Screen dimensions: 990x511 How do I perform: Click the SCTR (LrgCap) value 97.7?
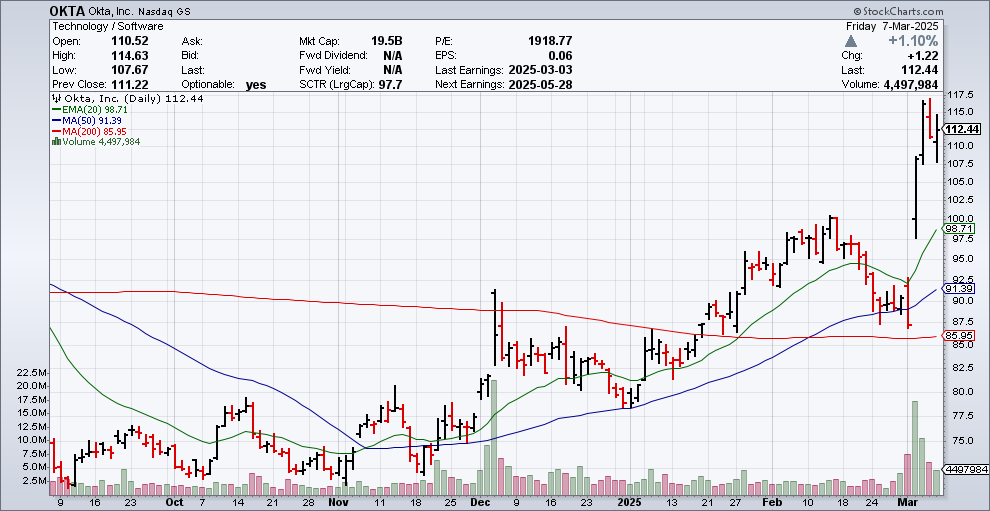tap(392, 85)
